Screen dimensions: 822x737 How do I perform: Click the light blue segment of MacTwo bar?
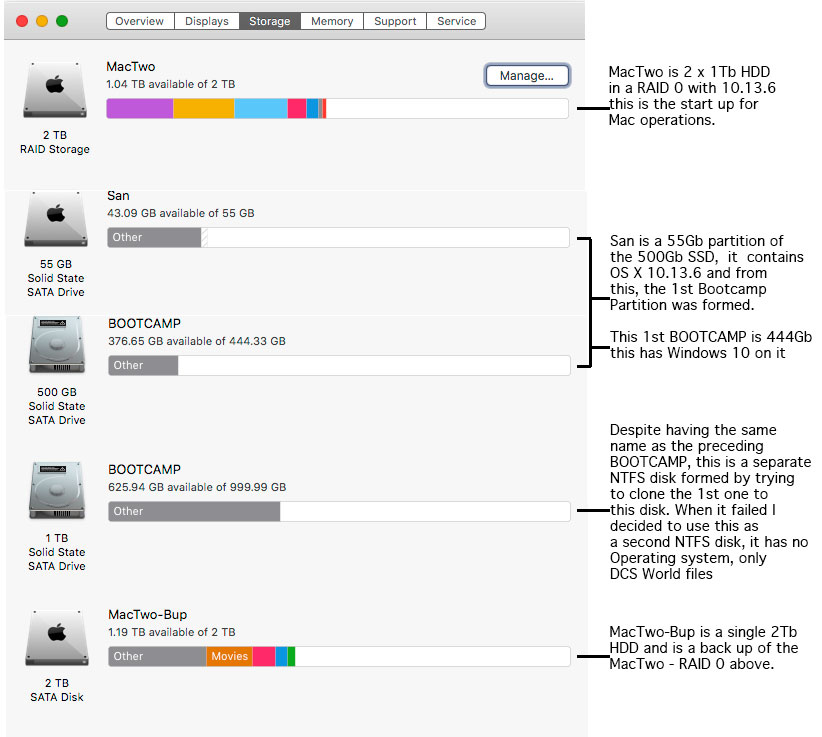[x=261, y=109]
